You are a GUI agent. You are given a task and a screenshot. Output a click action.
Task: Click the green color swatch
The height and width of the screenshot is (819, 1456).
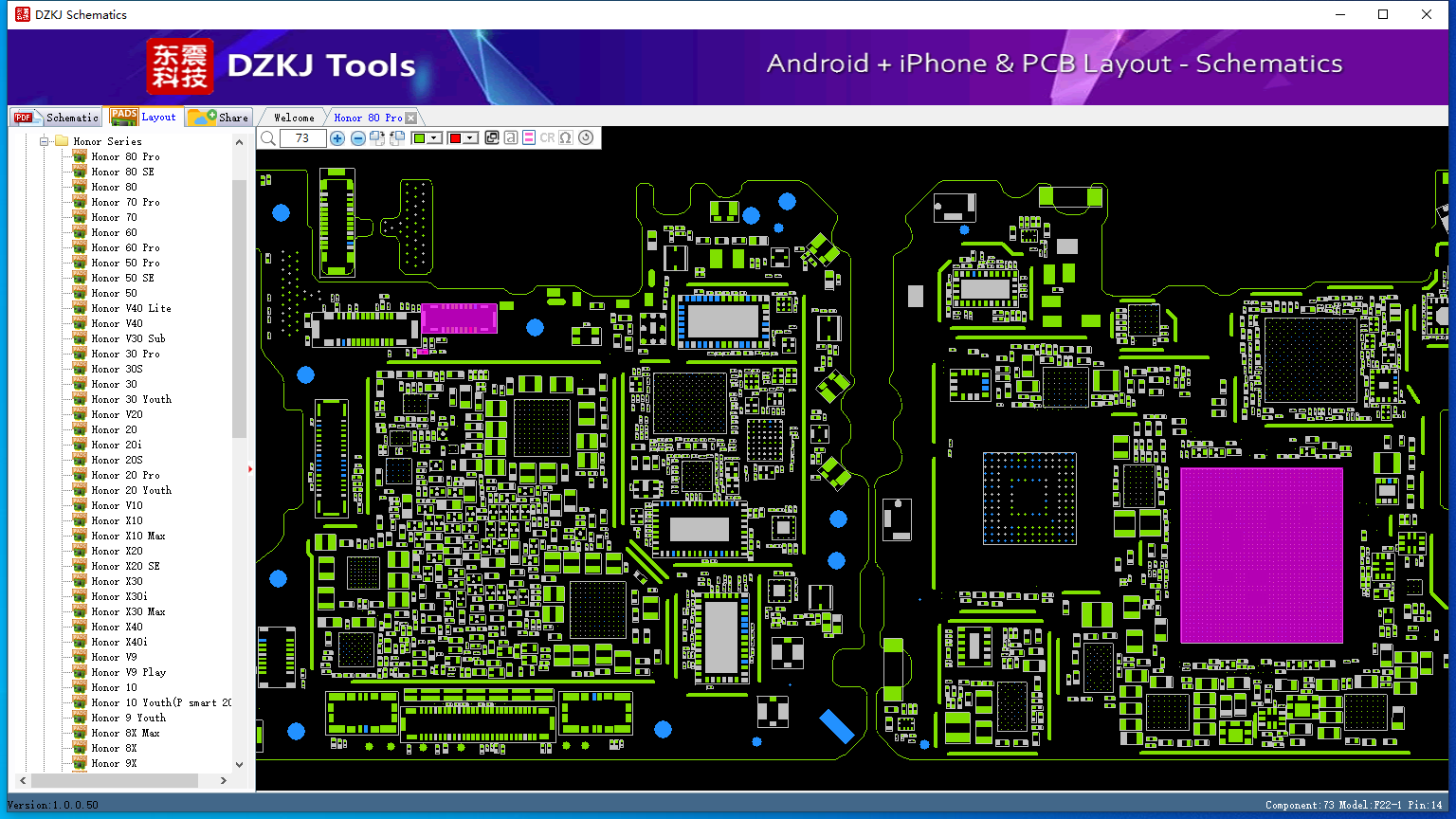coord(419,138)
